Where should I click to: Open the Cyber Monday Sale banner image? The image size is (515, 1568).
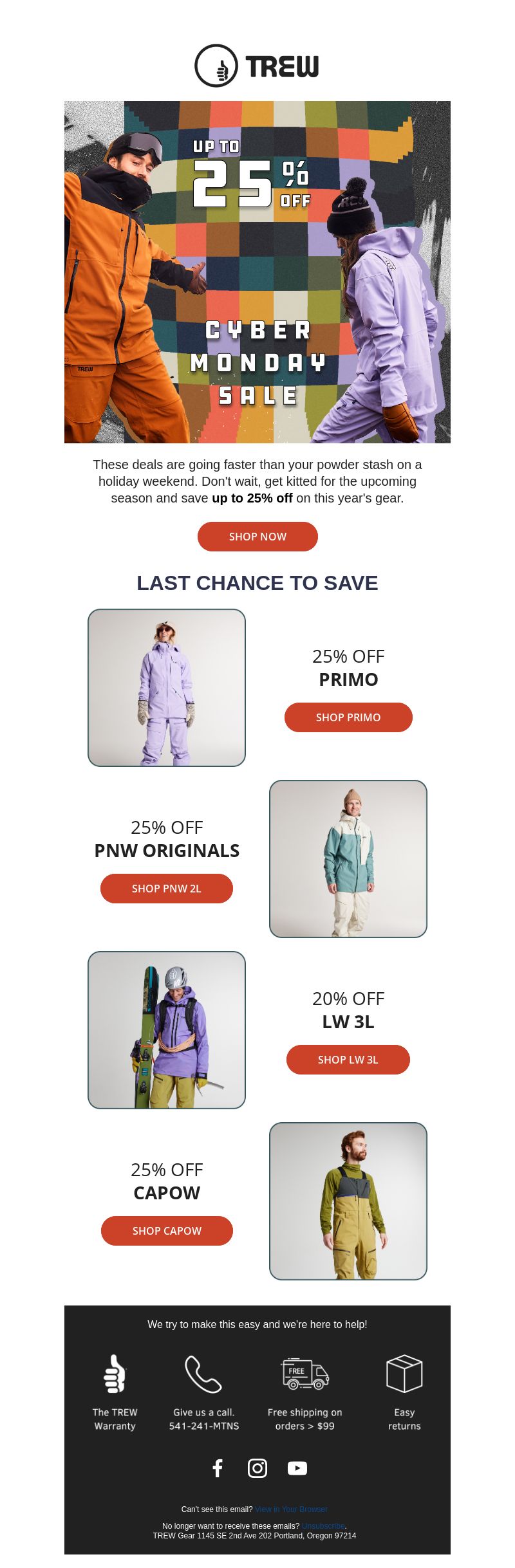click(257, 272)
